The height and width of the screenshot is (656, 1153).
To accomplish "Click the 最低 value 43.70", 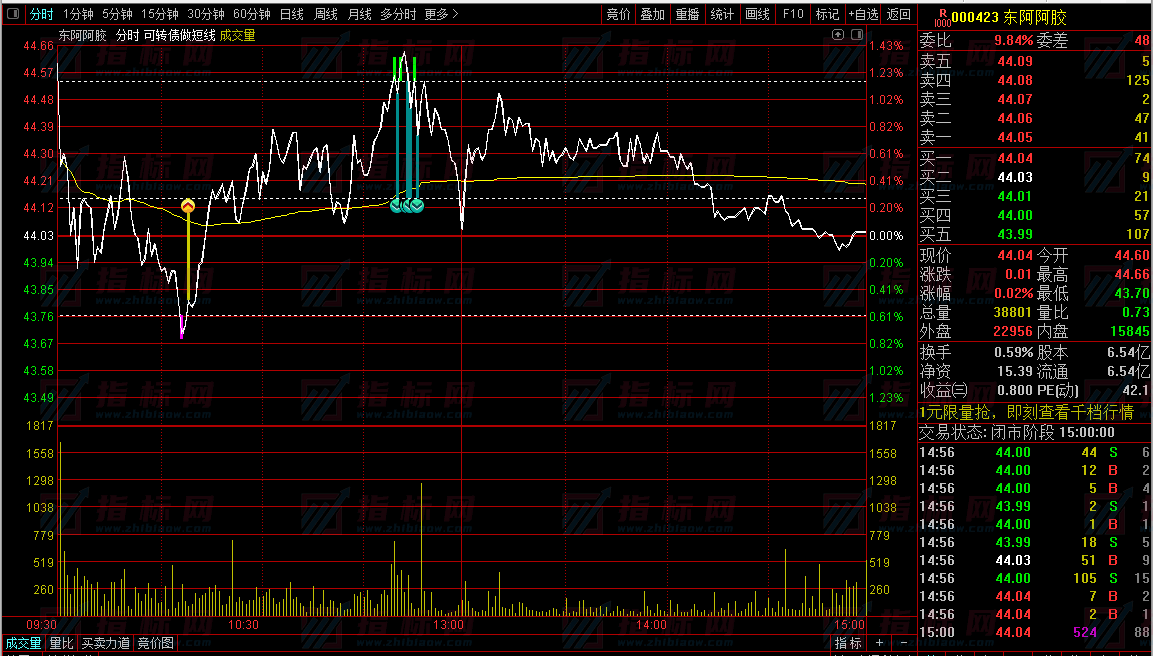I will point(1132,294).
